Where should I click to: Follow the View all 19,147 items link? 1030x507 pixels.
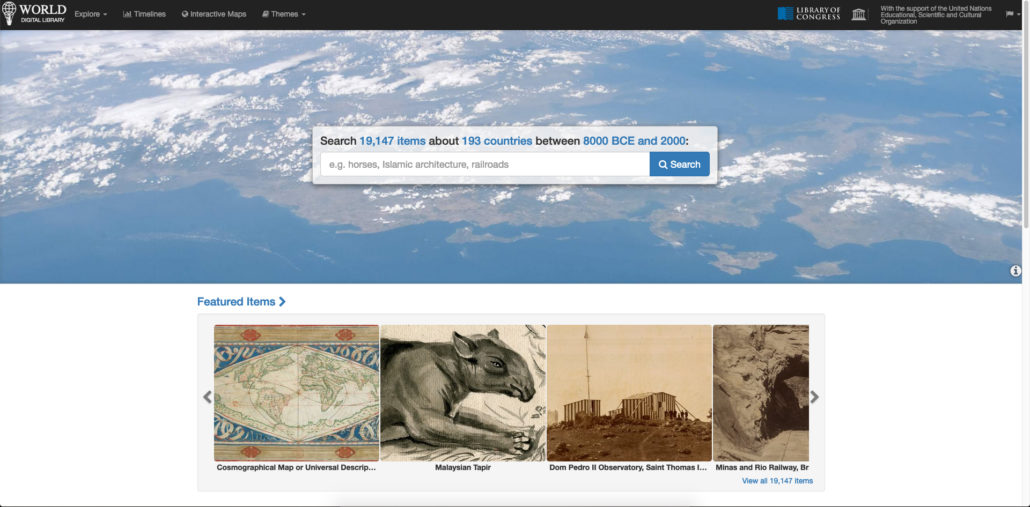coord(777,481)
